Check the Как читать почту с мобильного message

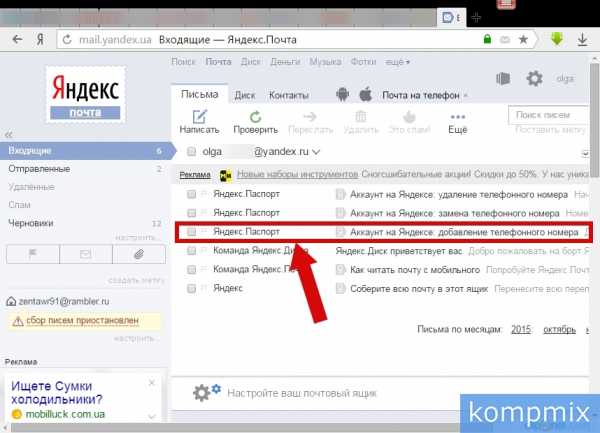(x=191, y=269)
